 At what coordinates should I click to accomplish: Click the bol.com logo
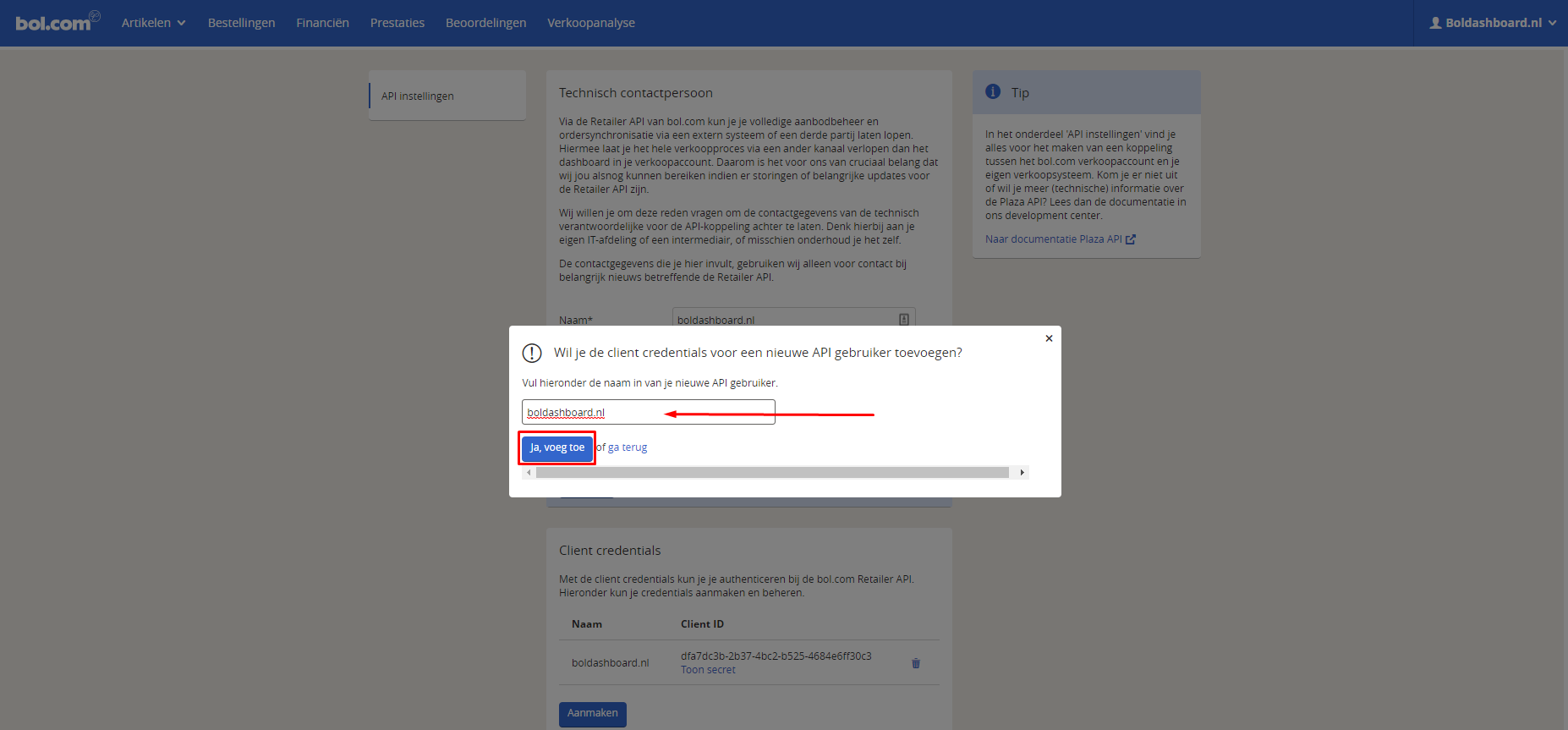(x=54, y=22)
